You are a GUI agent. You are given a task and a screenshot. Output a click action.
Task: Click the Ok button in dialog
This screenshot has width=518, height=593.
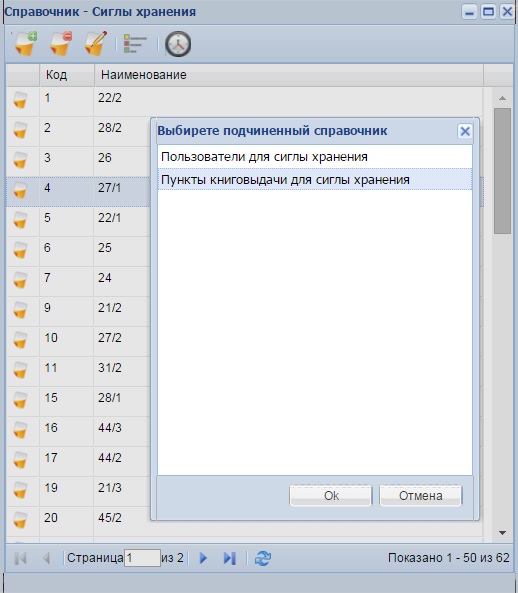331,495
